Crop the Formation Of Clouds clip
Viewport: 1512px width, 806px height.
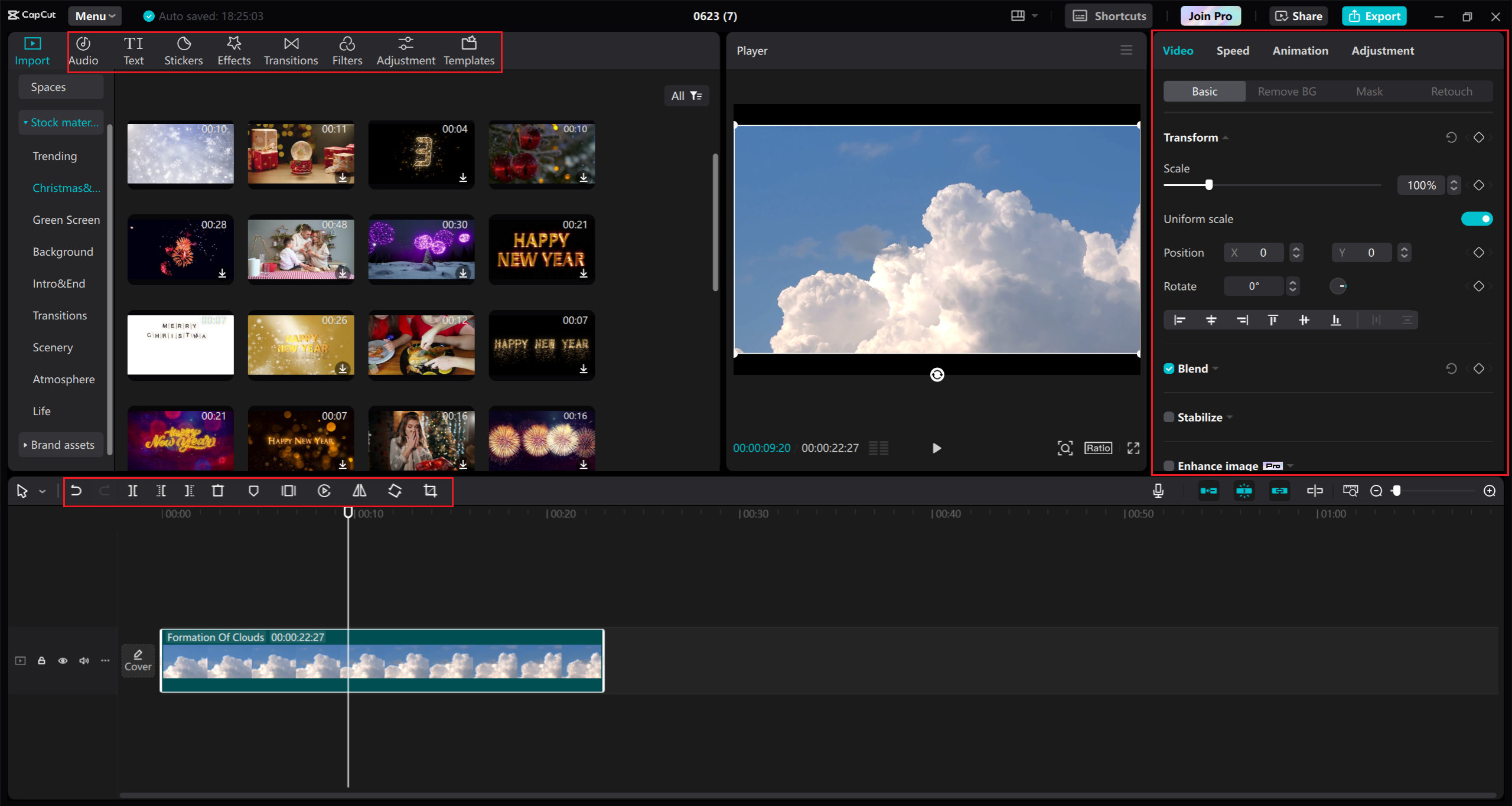(x=429, y=491)
